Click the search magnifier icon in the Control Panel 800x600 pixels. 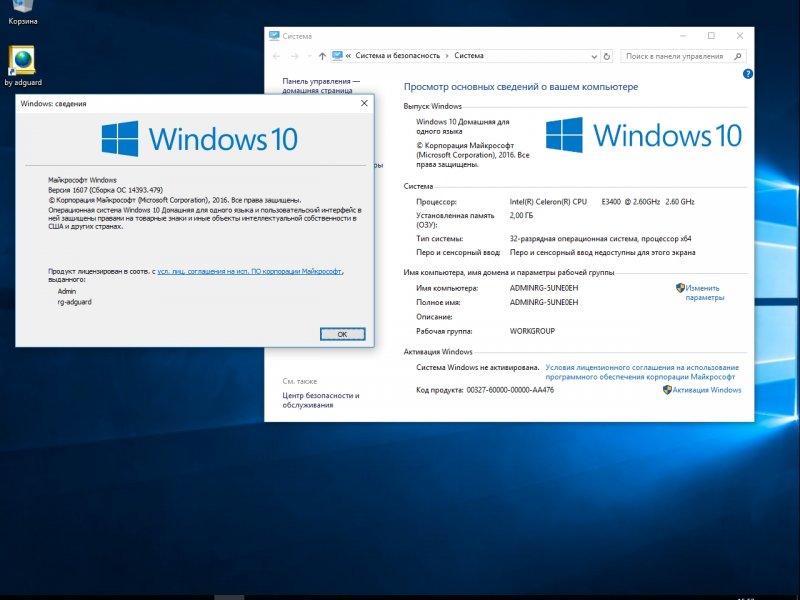click(x=737, y=56)
